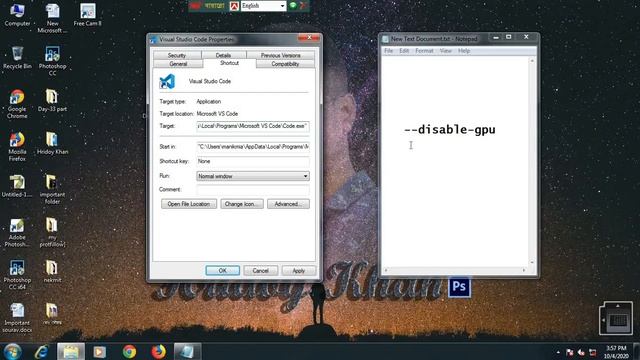Viewport: 640px width, 360px height.
Task: Click Notepad's horizontal scroll left arrow
Action: (386, 270)
